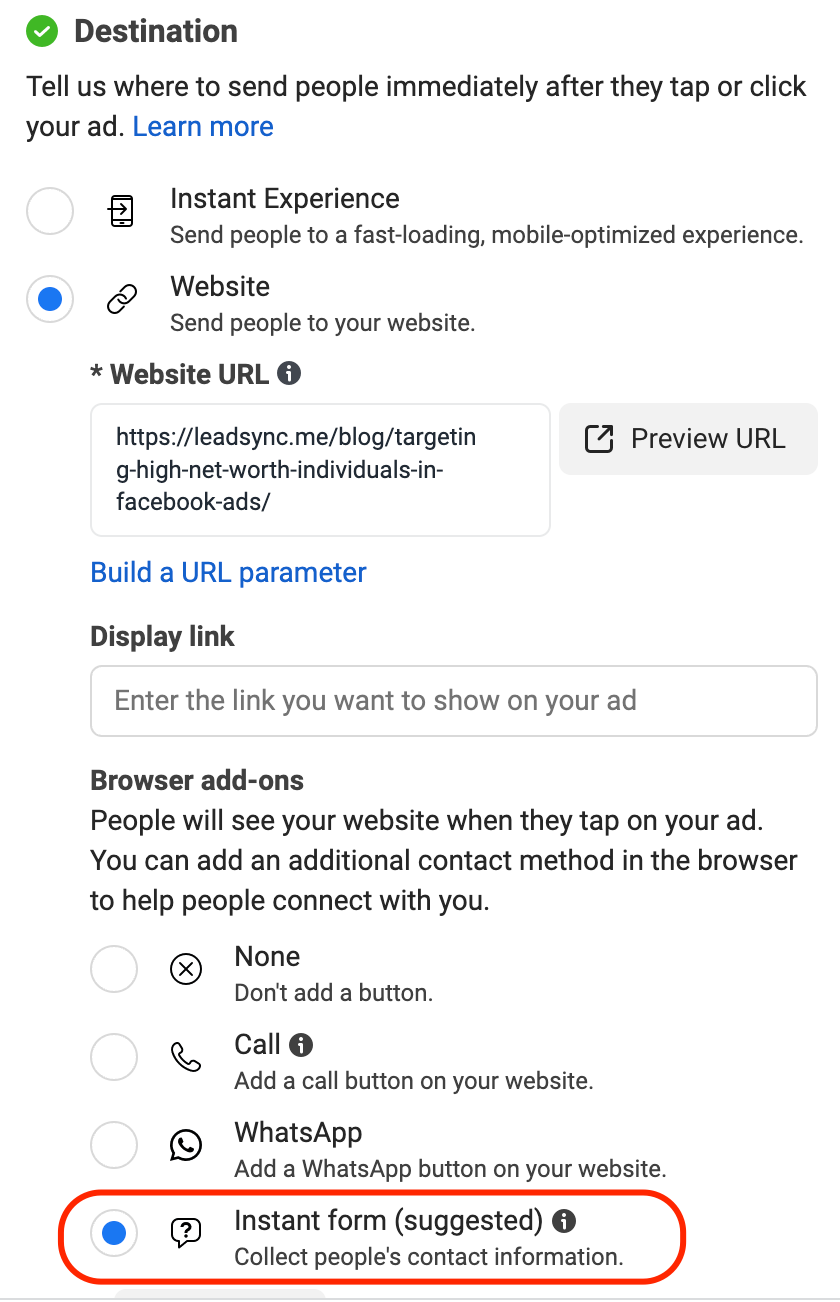Screen dimensions: 840x1302
Task: Click the circled-X icon next to None
Action: click(x=185, y=969)
